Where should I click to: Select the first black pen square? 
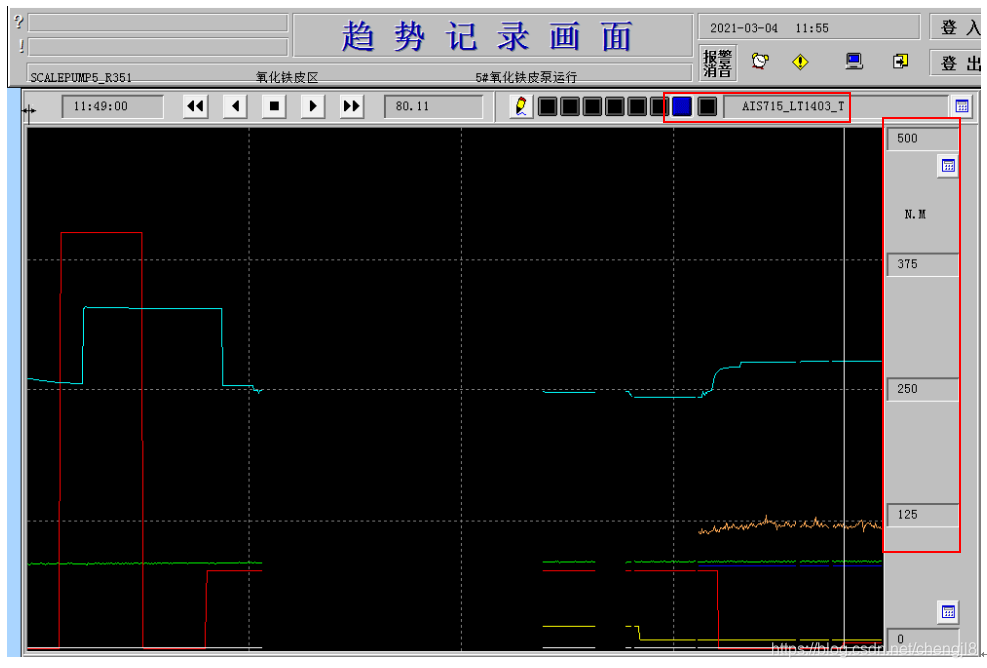click(x=548, y=106)
